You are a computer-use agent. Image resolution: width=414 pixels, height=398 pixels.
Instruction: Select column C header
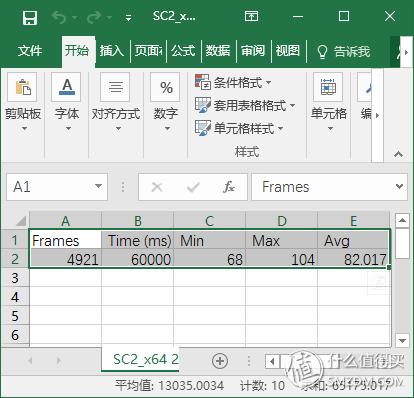coord(209,221)
